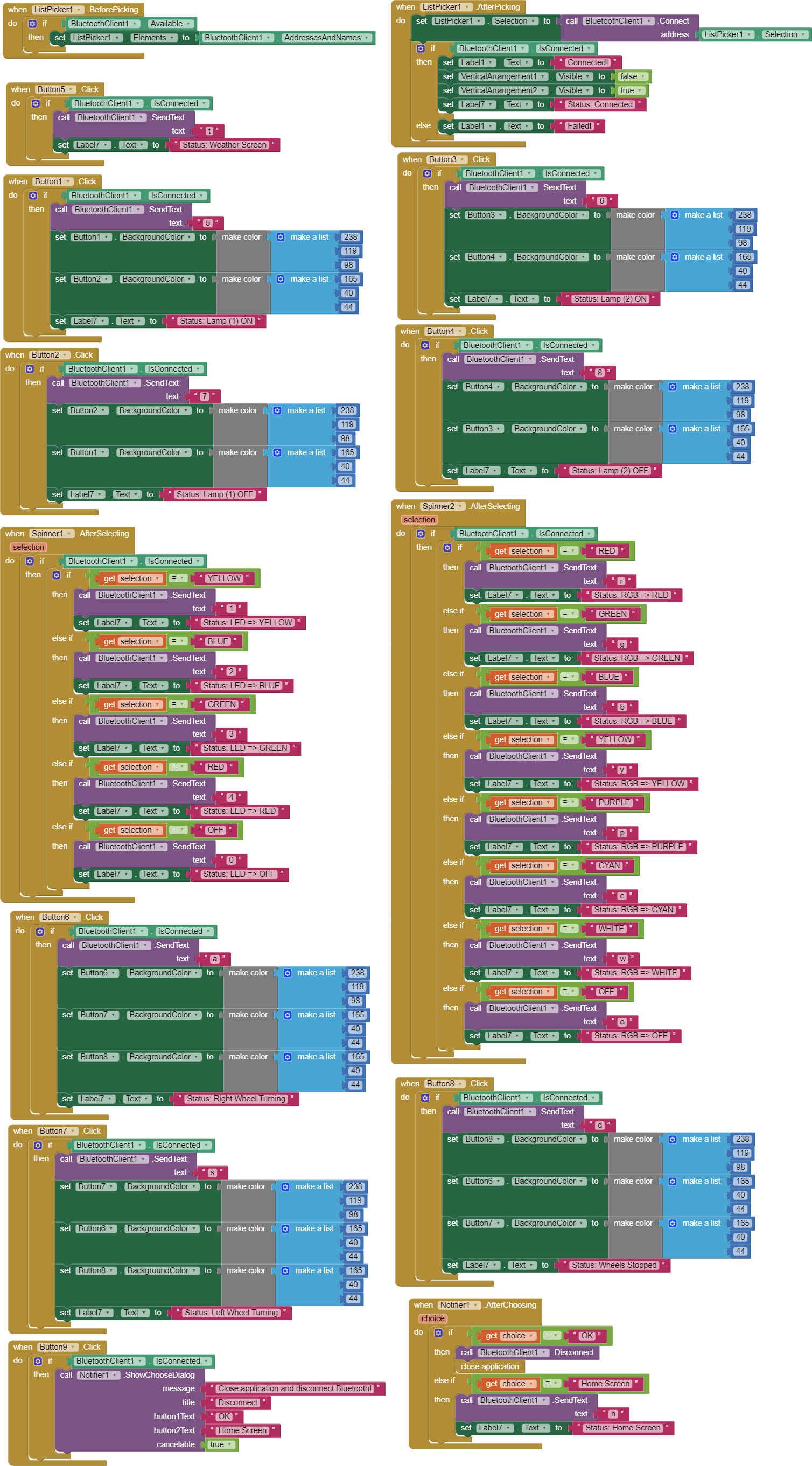Click the outer if gear in Spinner2.AfterSelecting
812x1466 pixels.
(421, 534)
